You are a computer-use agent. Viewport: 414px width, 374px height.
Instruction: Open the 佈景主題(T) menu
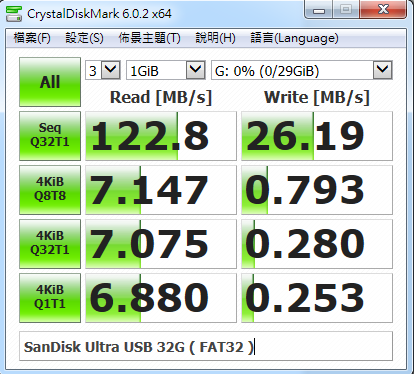[x=149, y=38]
